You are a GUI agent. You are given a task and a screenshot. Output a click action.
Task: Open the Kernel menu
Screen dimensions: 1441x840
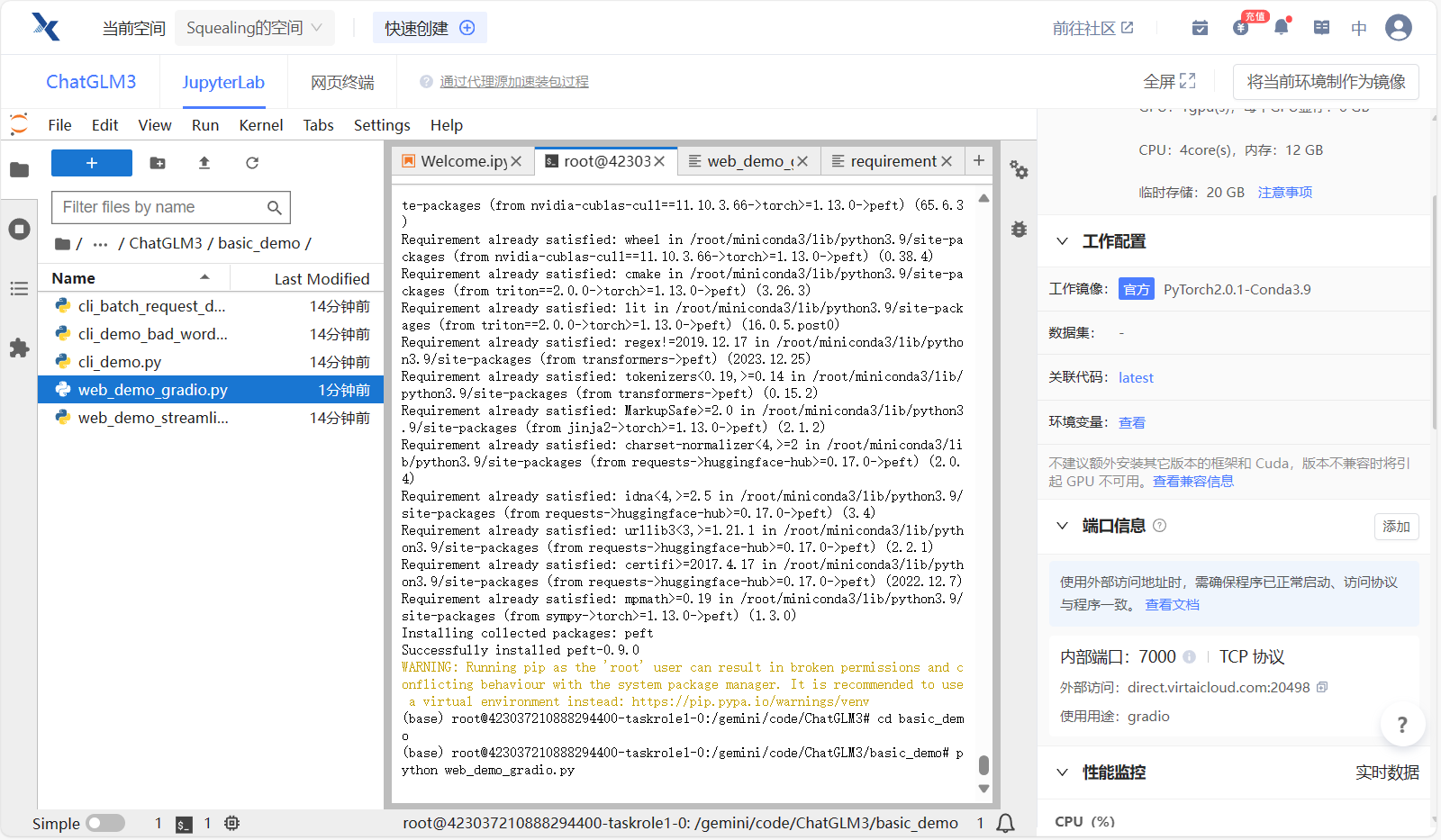coord(260,125)
